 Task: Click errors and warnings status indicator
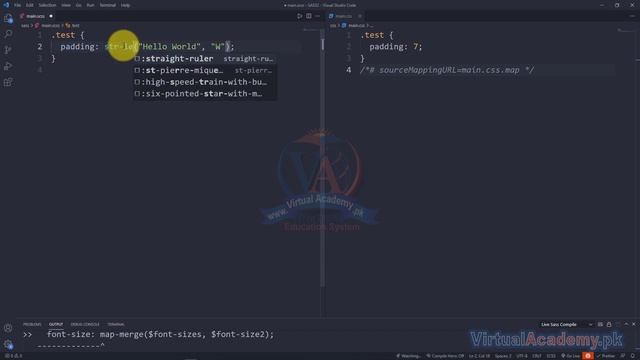click(13, 356)
